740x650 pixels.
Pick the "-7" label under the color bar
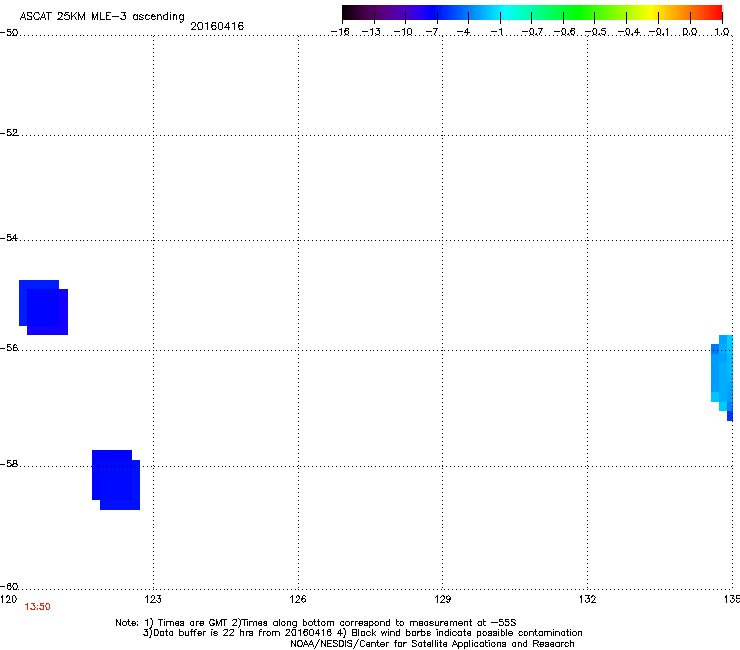[432, 32]
